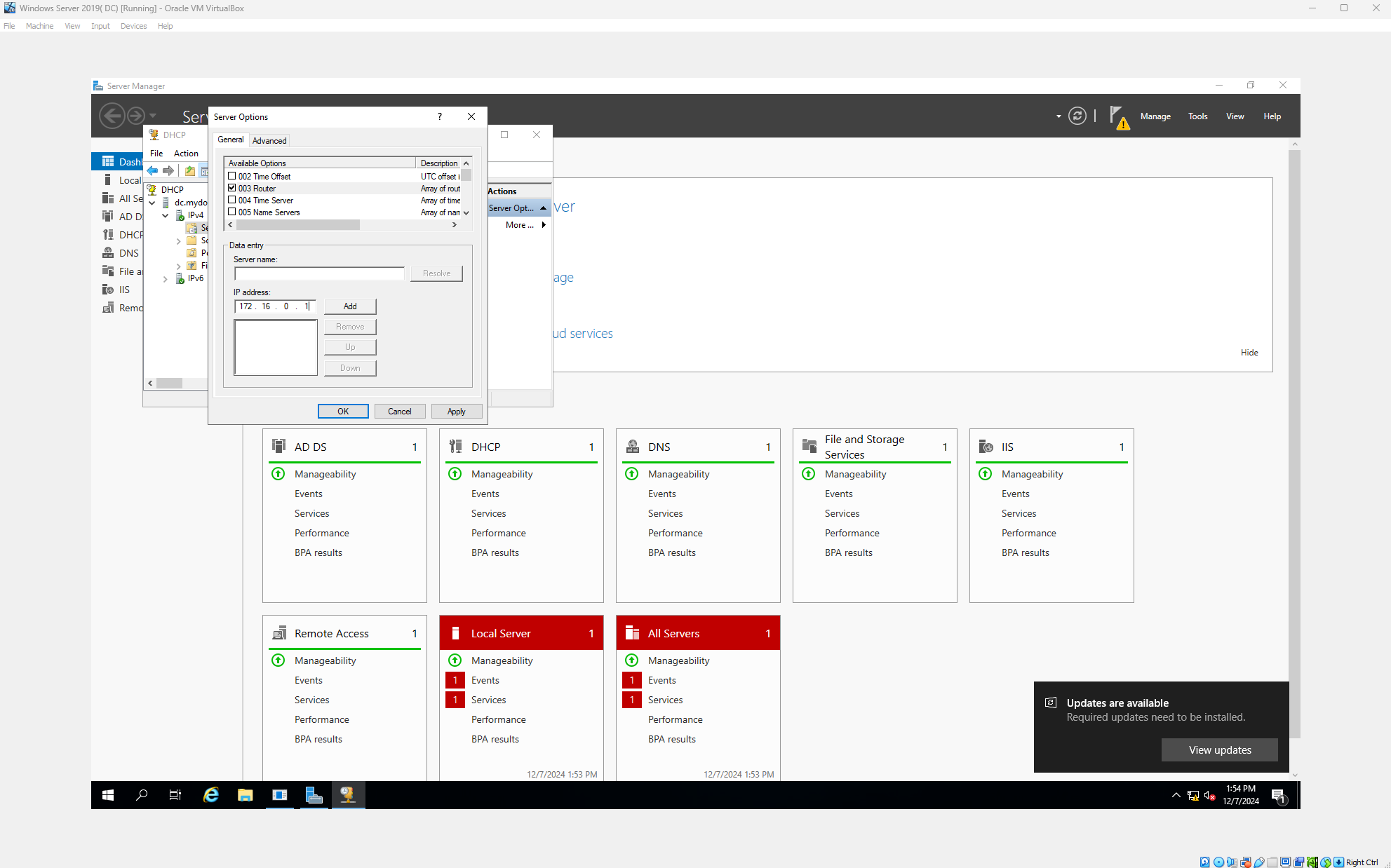Check the 005 Name Servers option
The image size is (1391, 868).
click(x=232, y=212)
